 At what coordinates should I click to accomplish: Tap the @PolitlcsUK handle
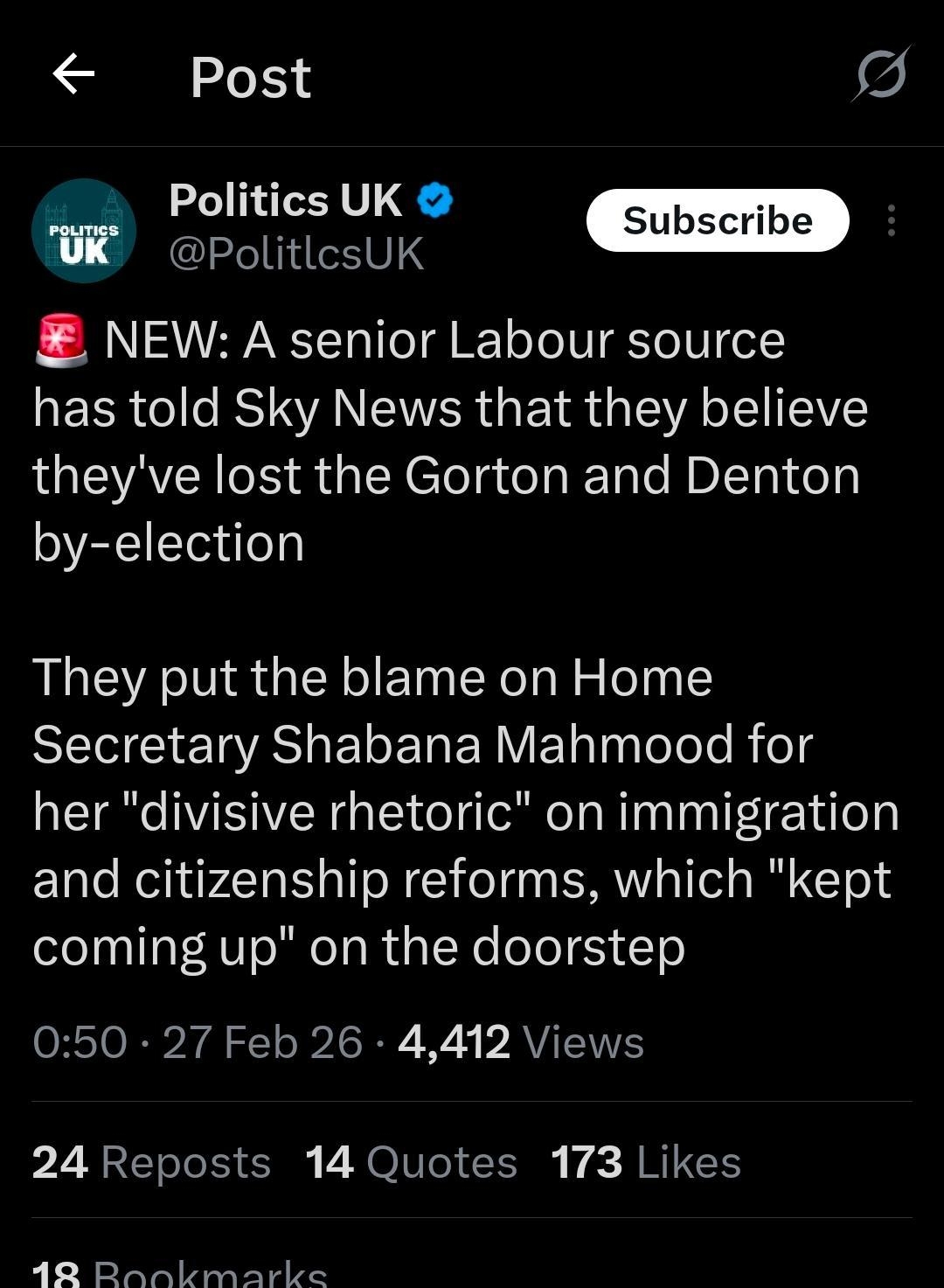[x=295, y=254]
